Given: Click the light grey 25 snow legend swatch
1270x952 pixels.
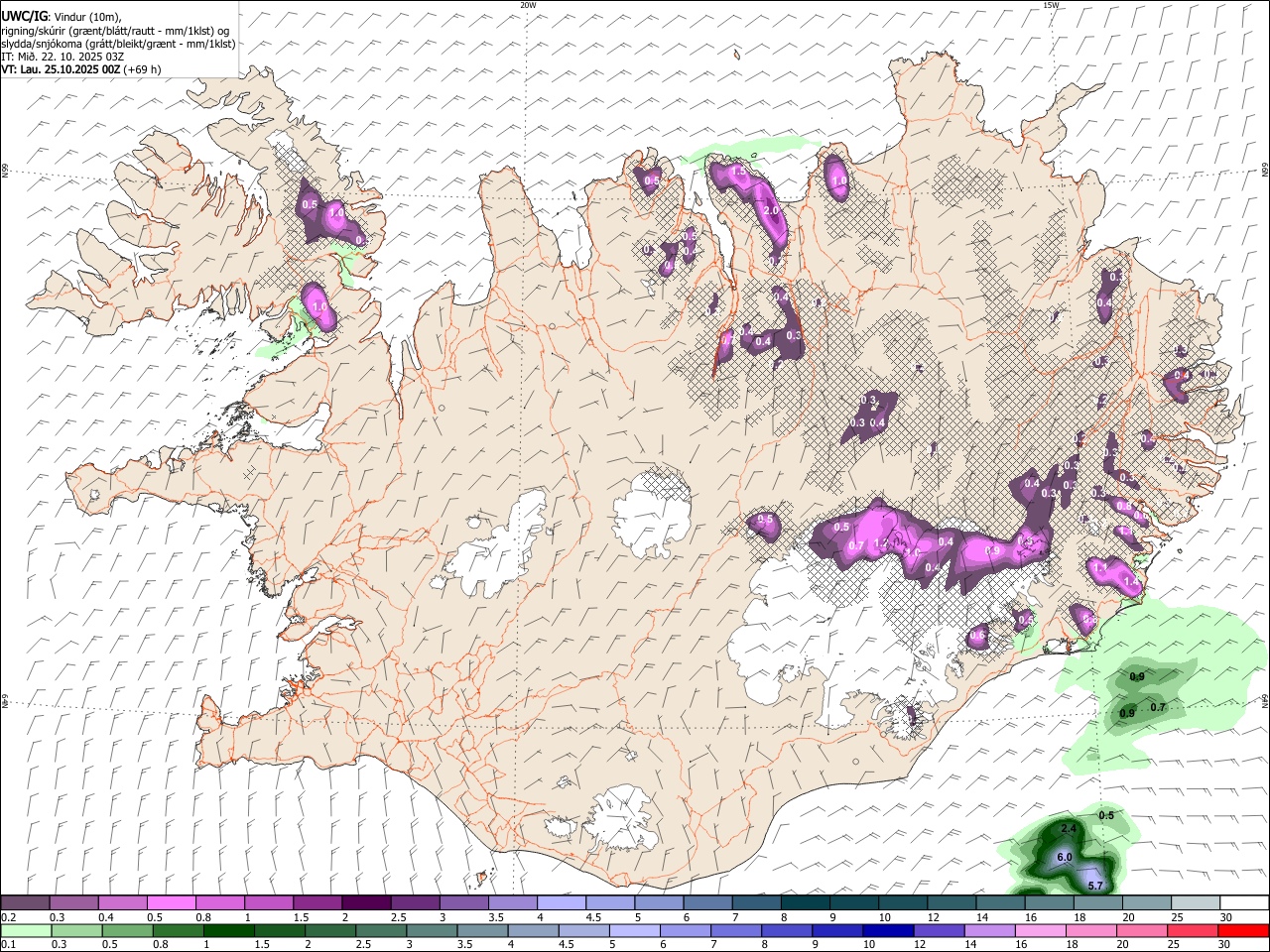Looking at the screenshot, I should [x=1195, y=903].
